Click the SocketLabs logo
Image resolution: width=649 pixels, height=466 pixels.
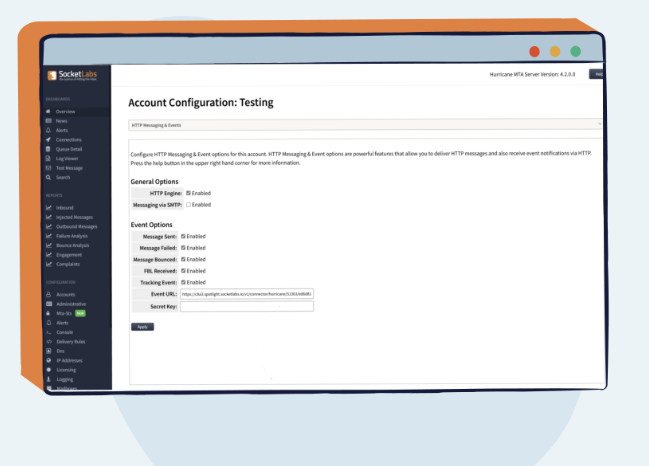(x=71, y=77)
